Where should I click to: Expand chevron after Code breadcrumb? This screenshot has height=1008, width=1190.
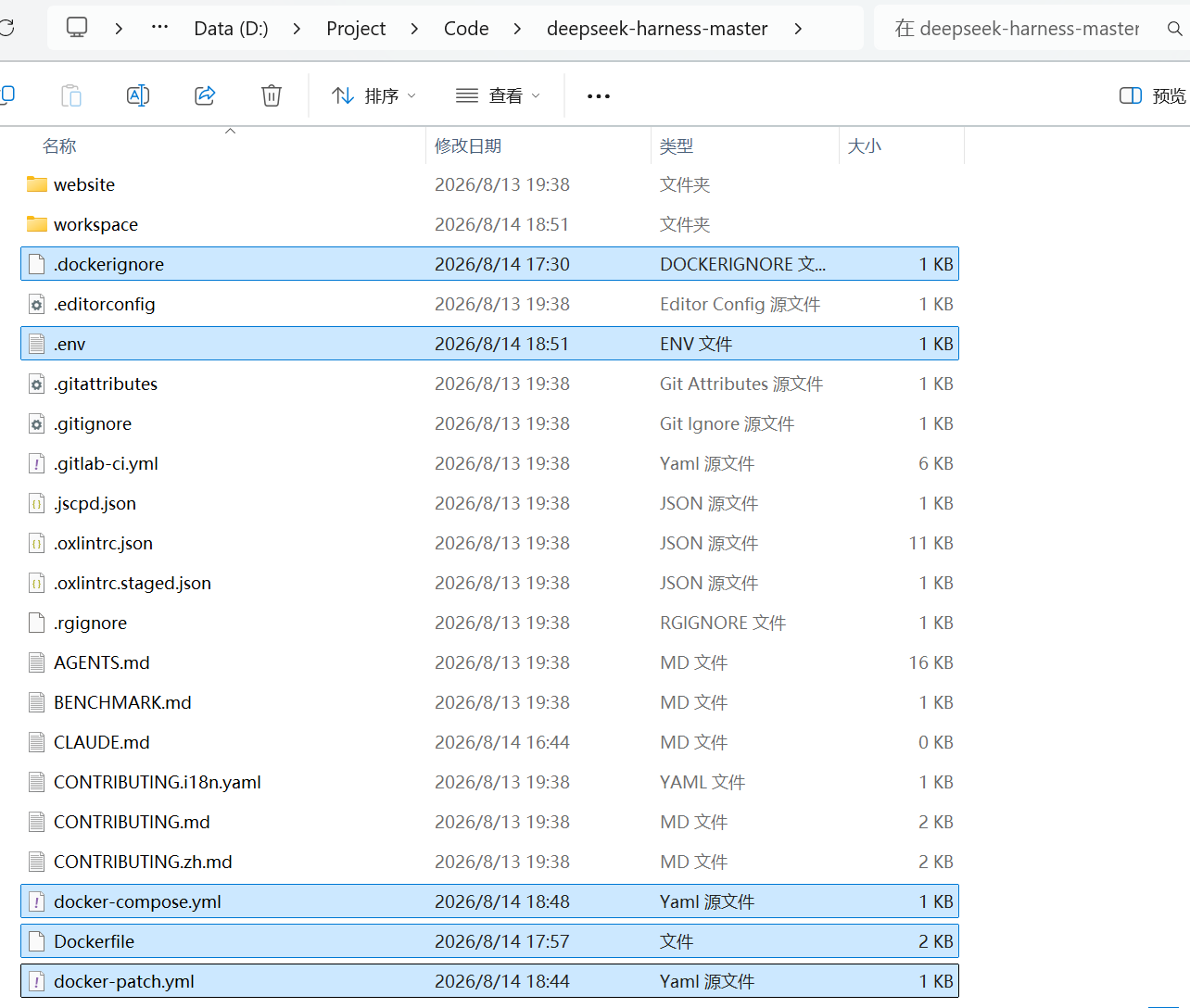[x=517, y=29]
